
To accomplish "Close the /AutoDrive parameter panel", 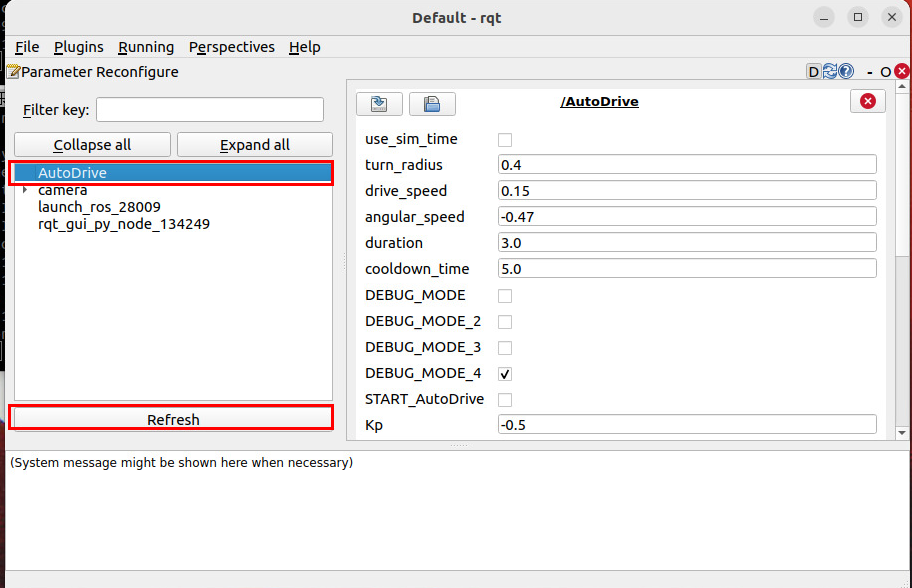I will click(868, 101).
